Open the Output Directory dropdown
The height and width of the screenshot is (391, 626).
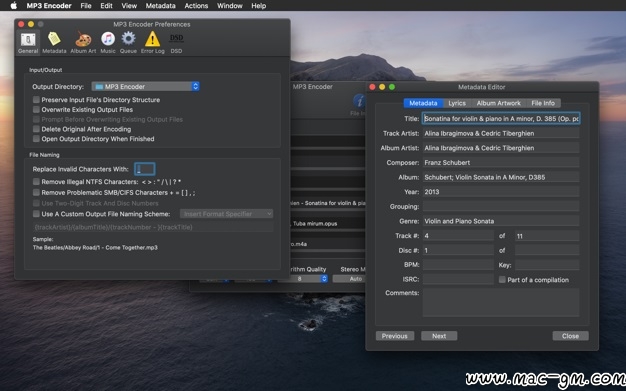tap(145, 86)
